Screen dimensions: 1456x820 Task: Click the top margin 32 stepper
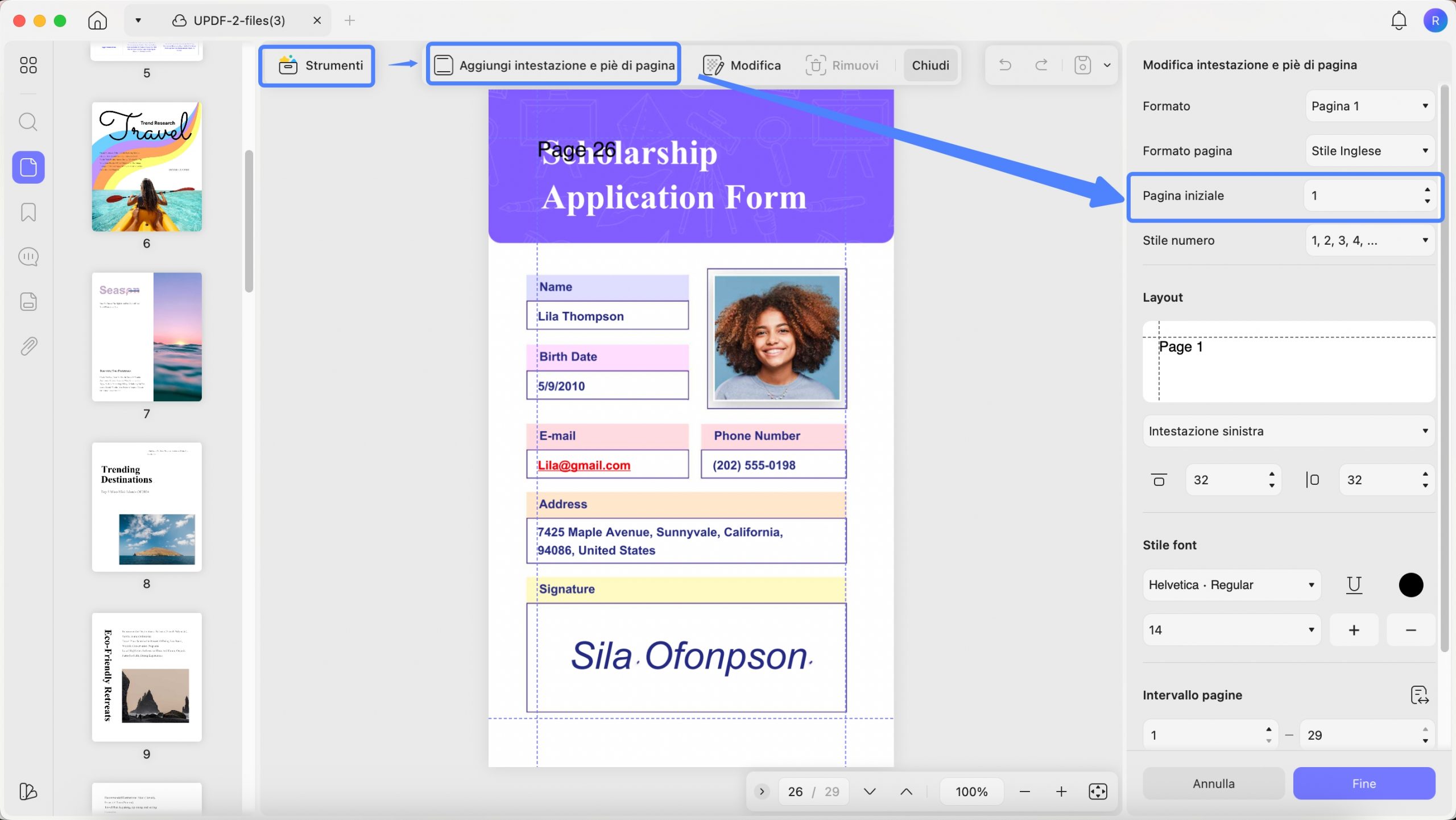[1233, 480]
